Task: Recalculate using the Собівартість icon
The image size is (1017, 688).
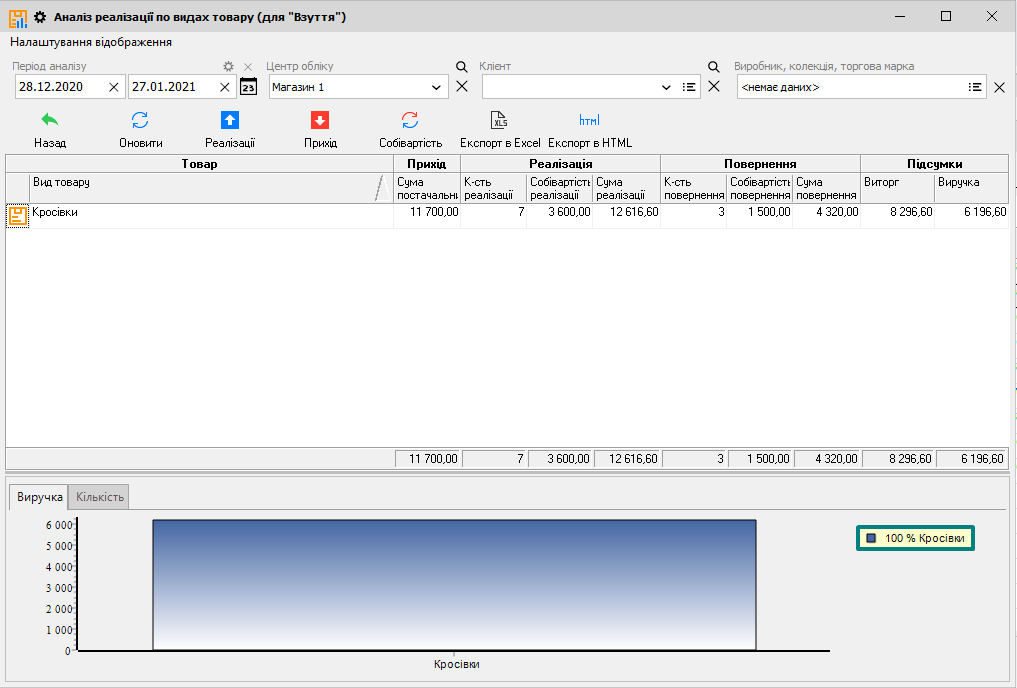Action: tap(410, 121)
